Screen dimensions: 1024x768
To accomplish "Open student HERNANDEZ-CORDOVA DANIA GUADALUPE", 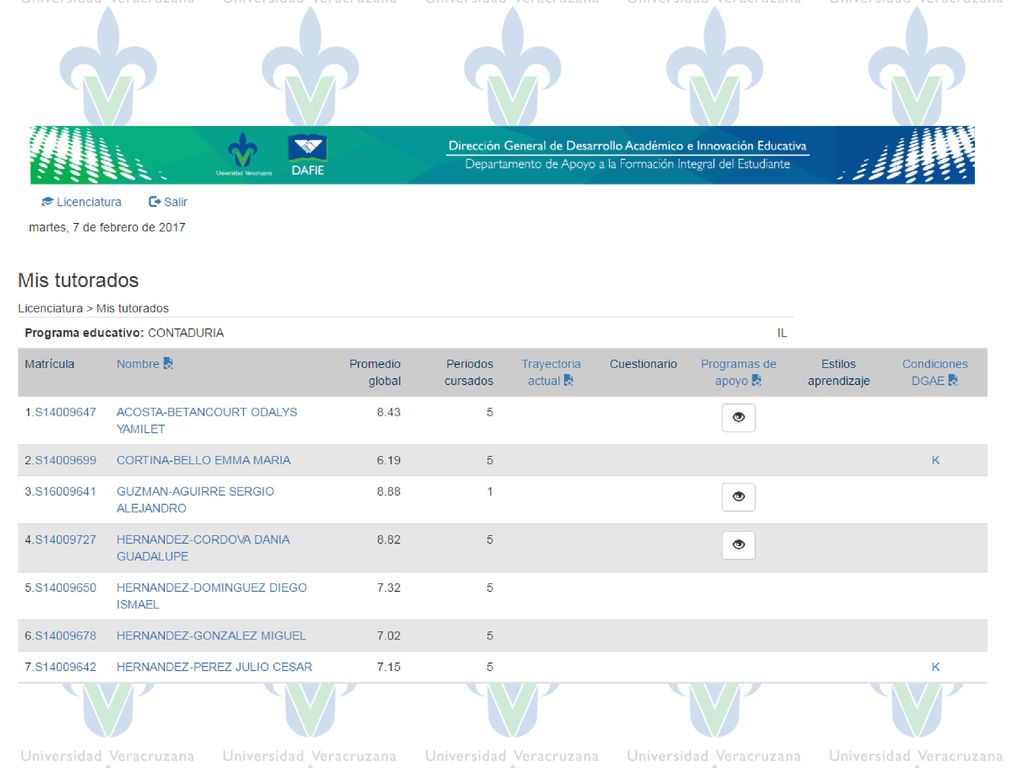I will click(203, 548).
